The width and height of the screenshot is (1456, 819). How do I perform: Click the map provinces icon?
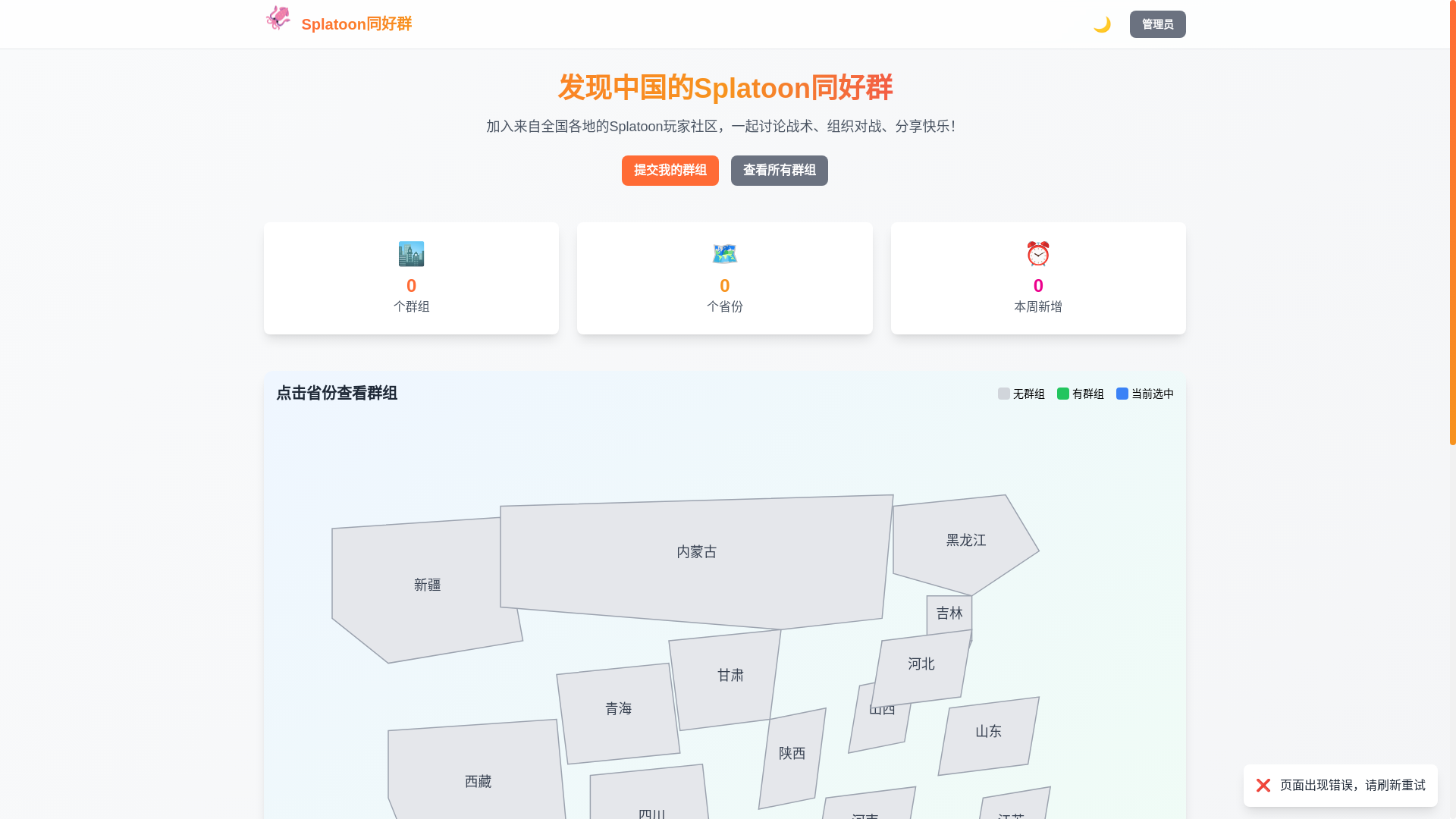tap(724, 253)
